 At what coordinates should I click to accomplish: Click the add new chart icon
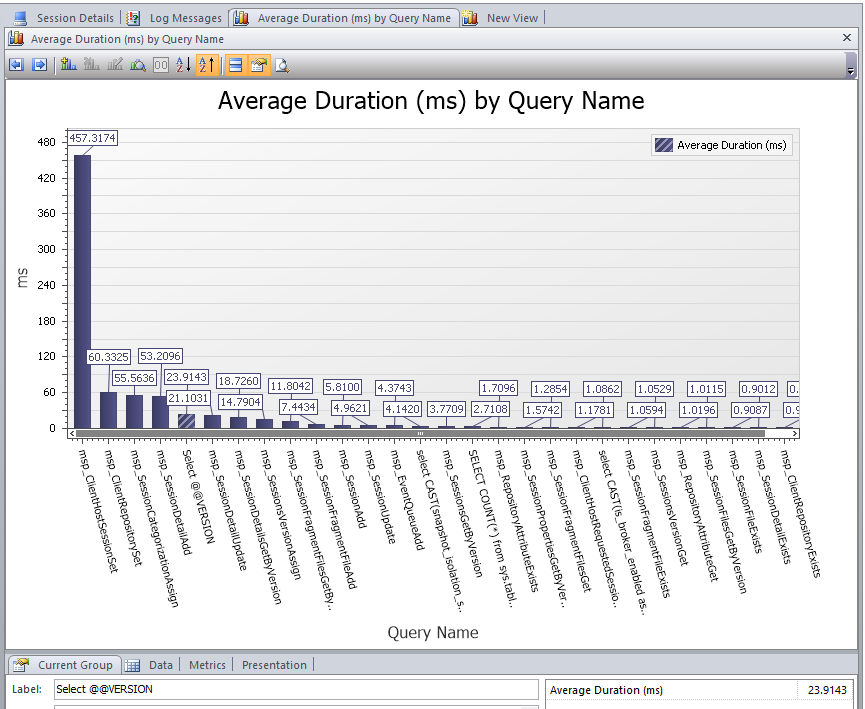click(68, 65)
